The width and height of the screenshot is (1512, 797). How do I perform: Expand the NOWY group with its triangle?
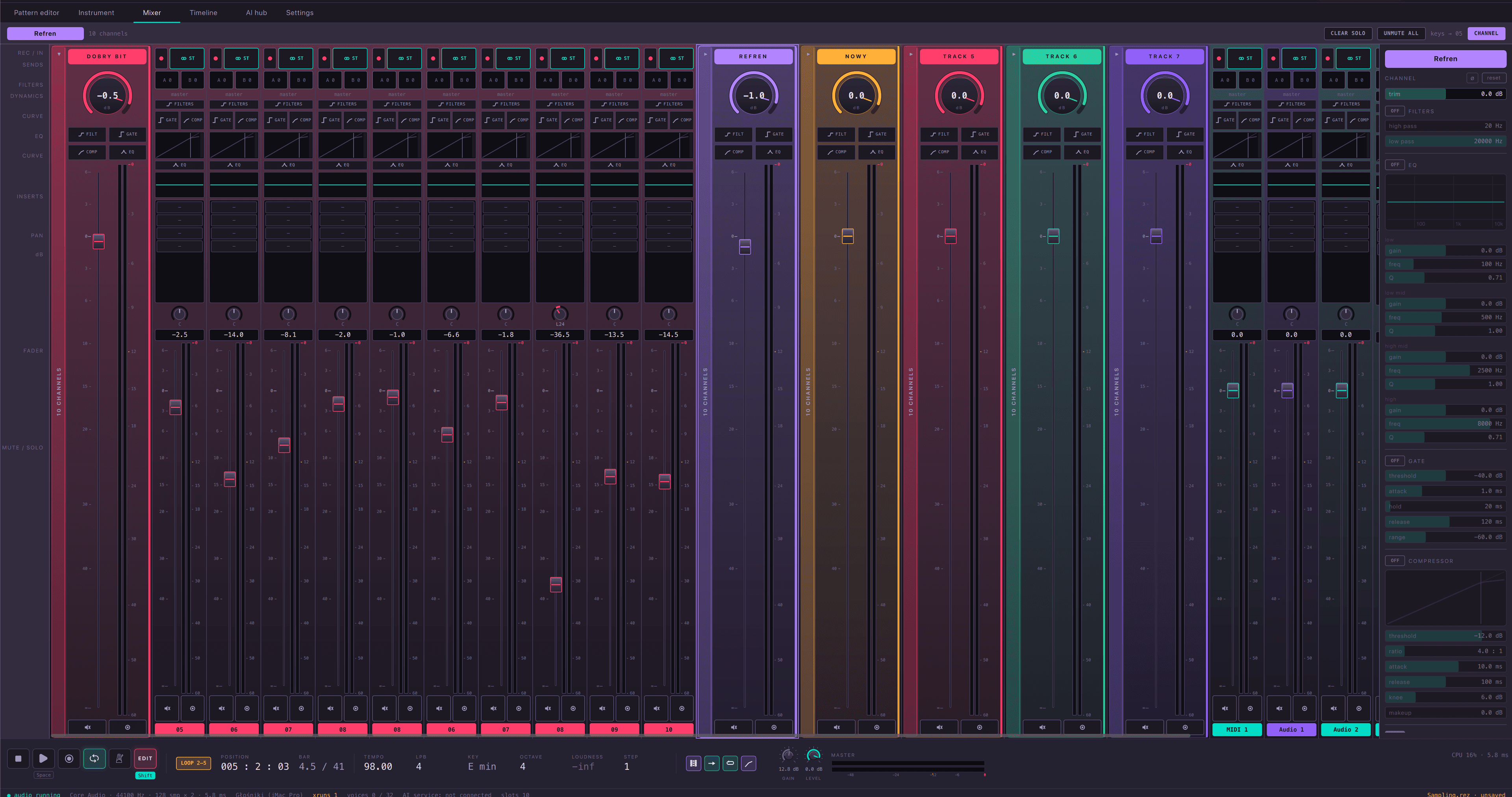tap(808, 55)
